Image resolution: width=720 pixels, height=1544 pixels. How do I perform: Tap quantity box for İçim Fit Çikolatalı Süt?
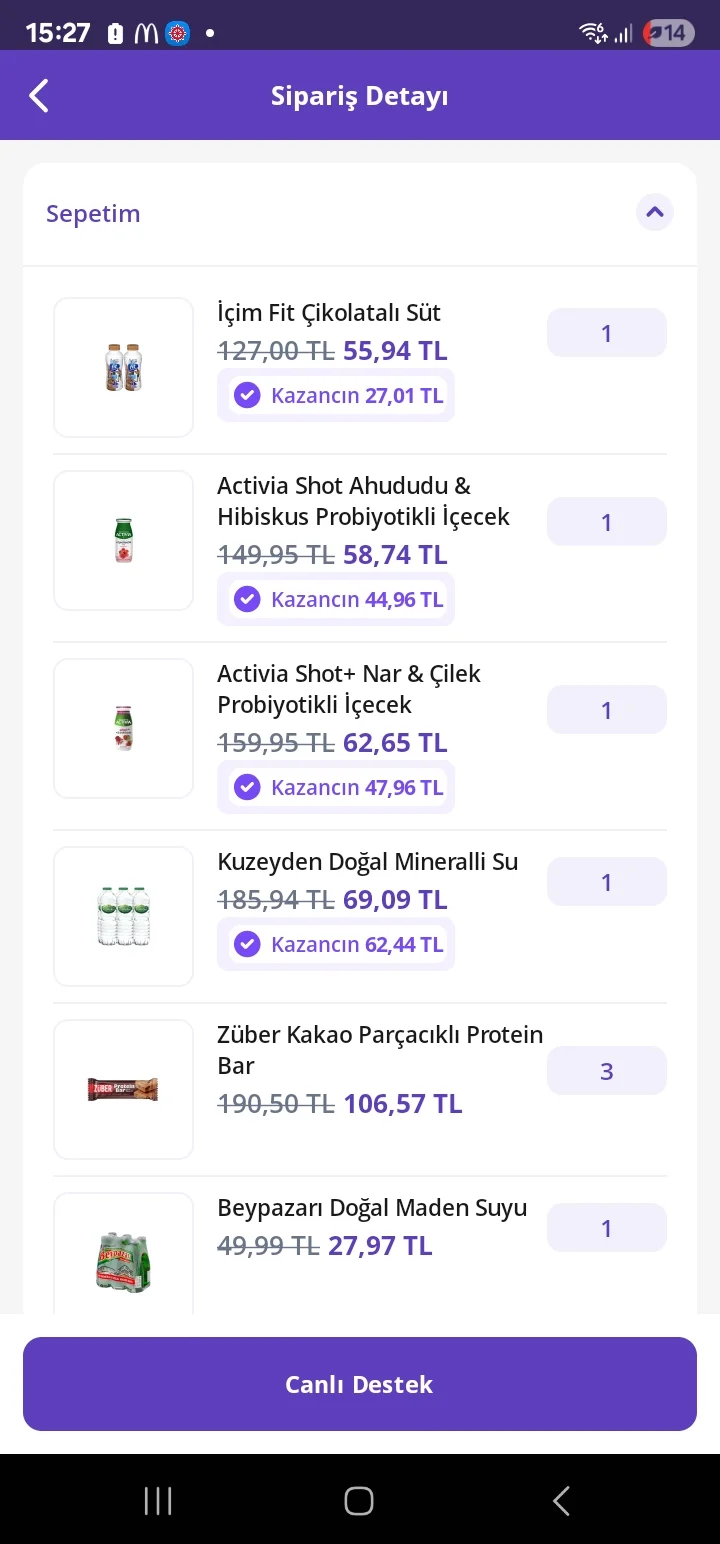pos(606,333)
